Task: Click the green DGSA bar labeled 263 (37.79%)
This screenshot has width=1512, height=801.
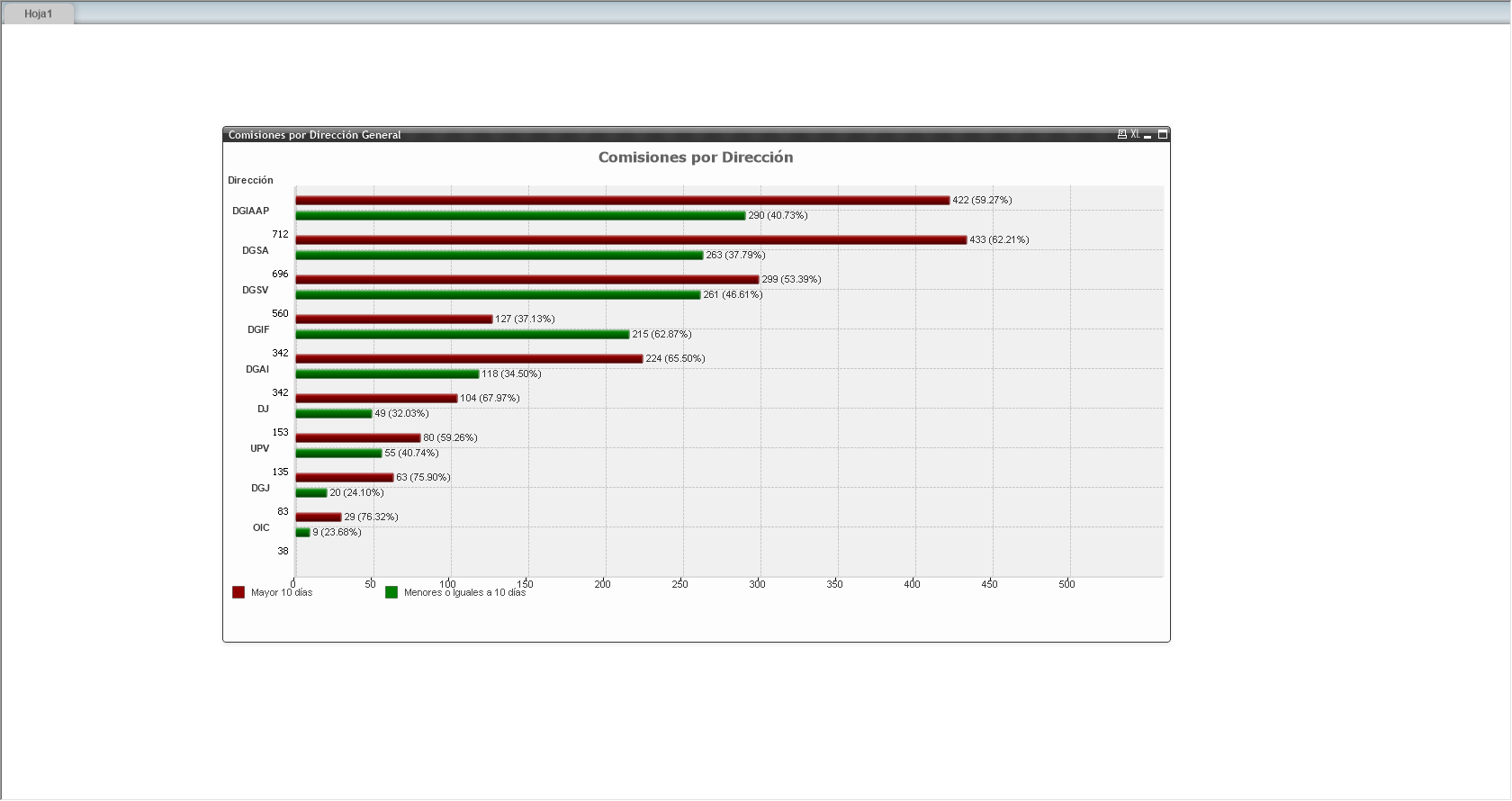Action: (x=499, y=255)
